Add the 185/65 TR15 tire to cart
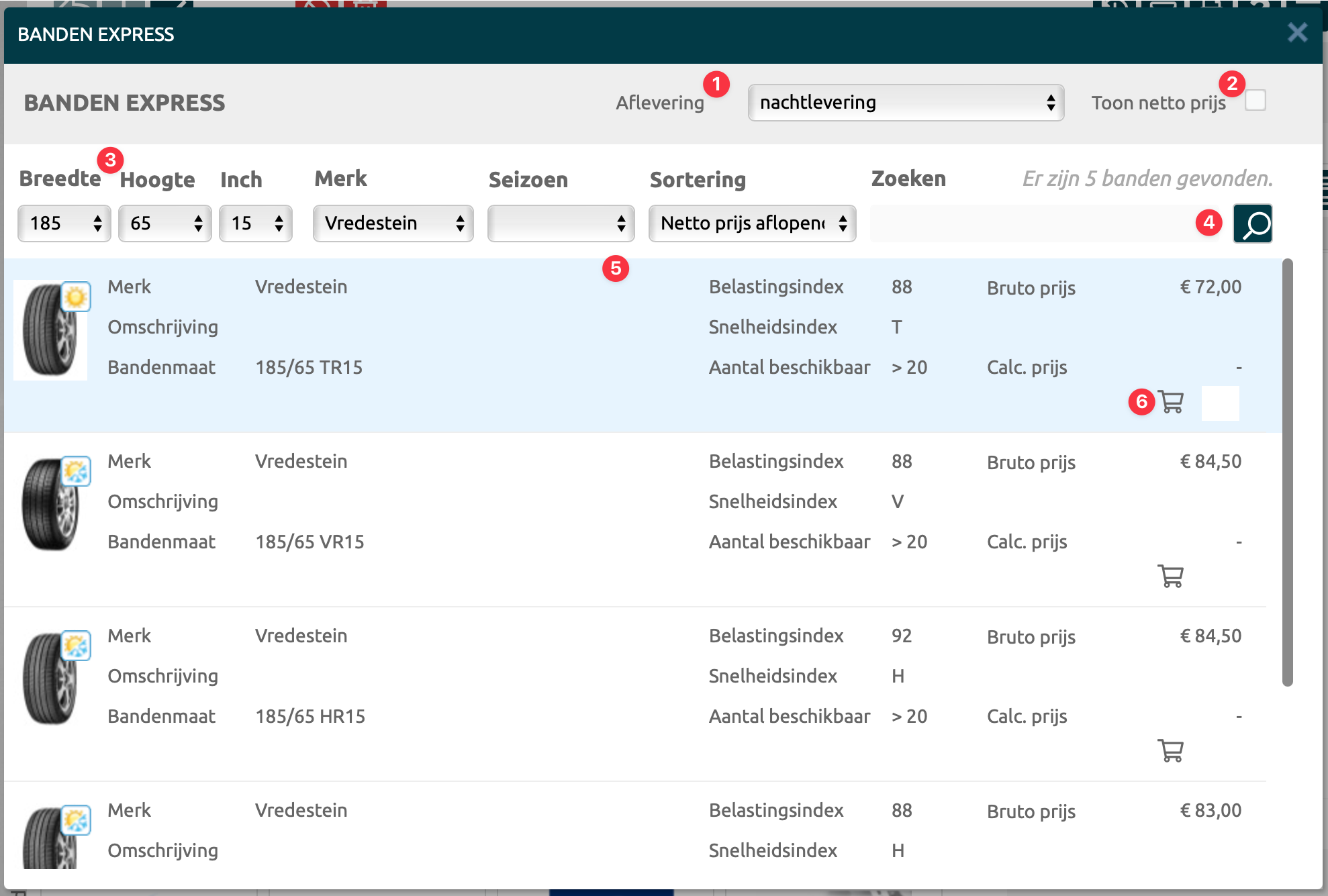Screen dimensions: 1328x896 [1171, 402]
